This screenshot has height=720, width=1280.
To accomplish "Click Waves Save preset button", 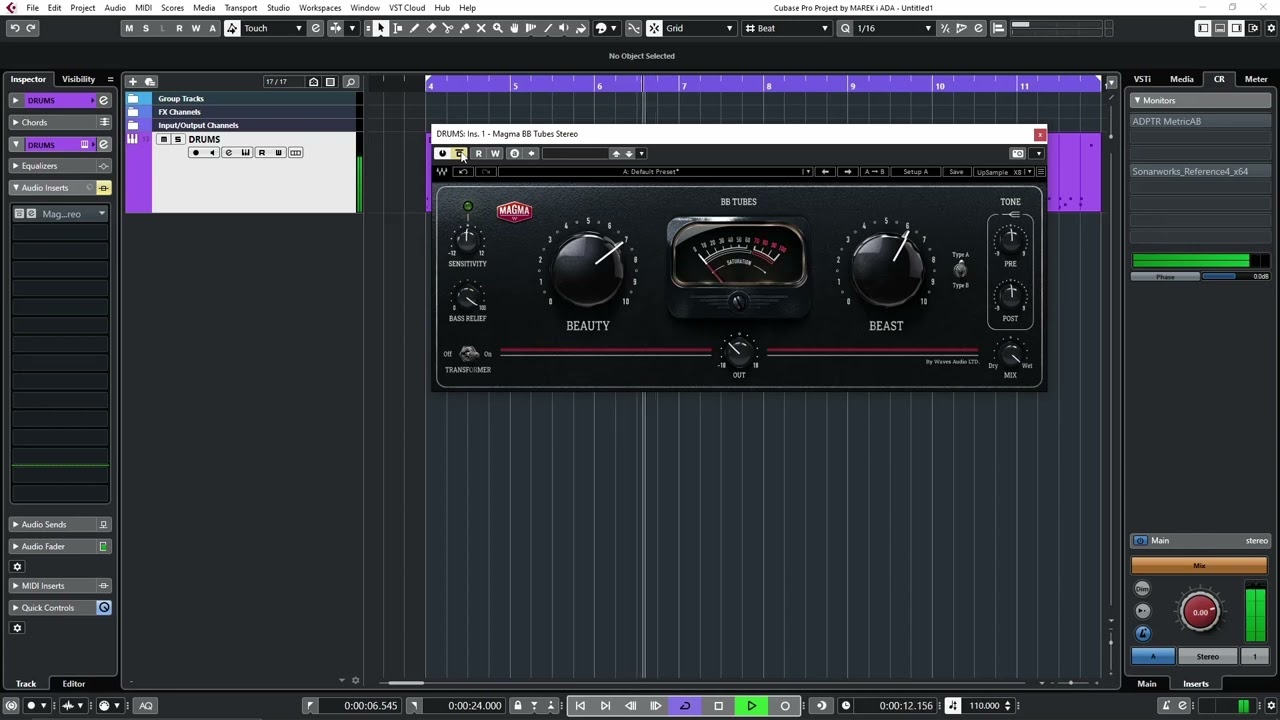I will point(956,172).
